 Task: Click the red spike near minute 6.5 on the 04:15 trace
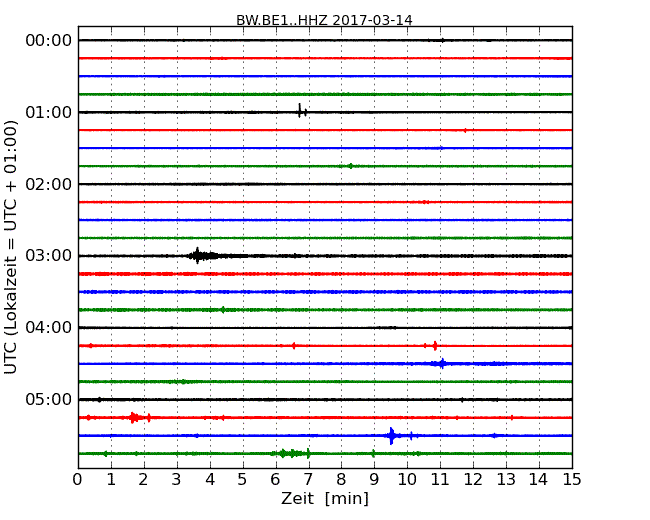[293, 345]
